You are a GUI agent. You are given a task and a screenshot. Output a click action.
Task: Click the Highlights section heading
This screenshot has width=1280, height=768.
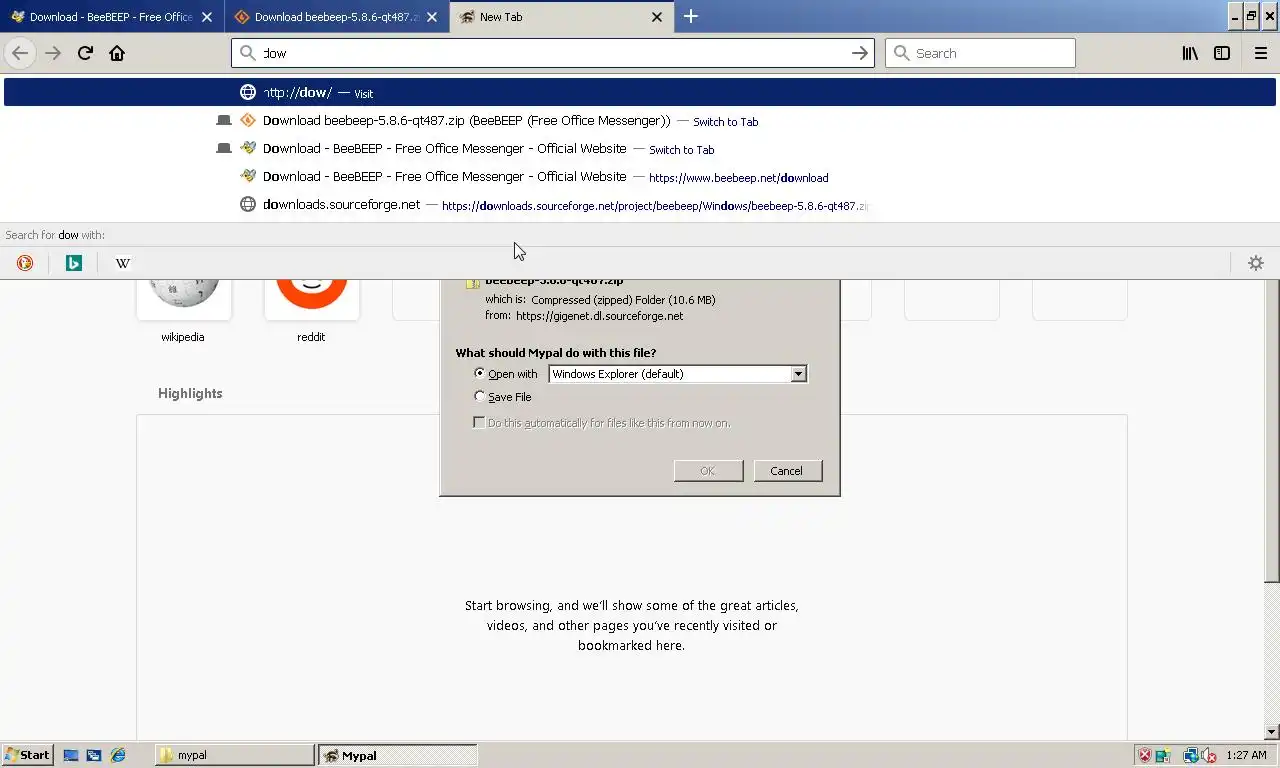pyautogui.click(x=190, y=393)
